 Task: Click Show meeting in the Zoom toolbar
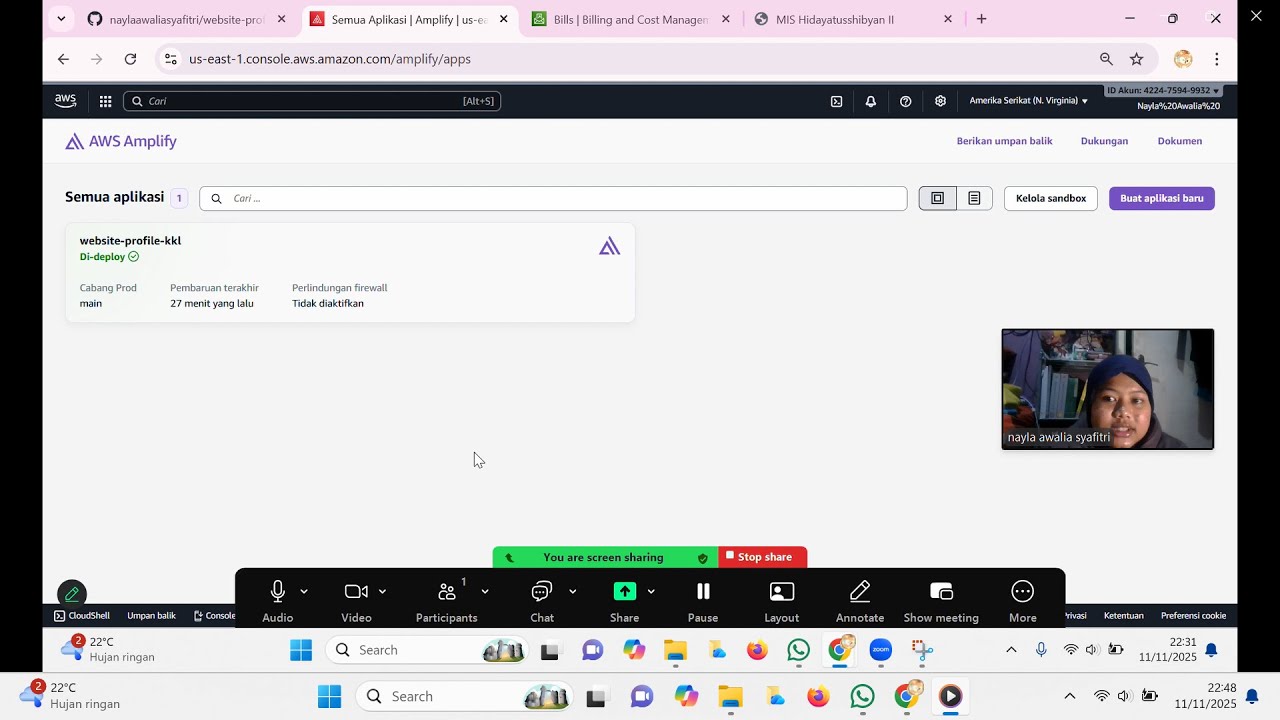[941, 600]
